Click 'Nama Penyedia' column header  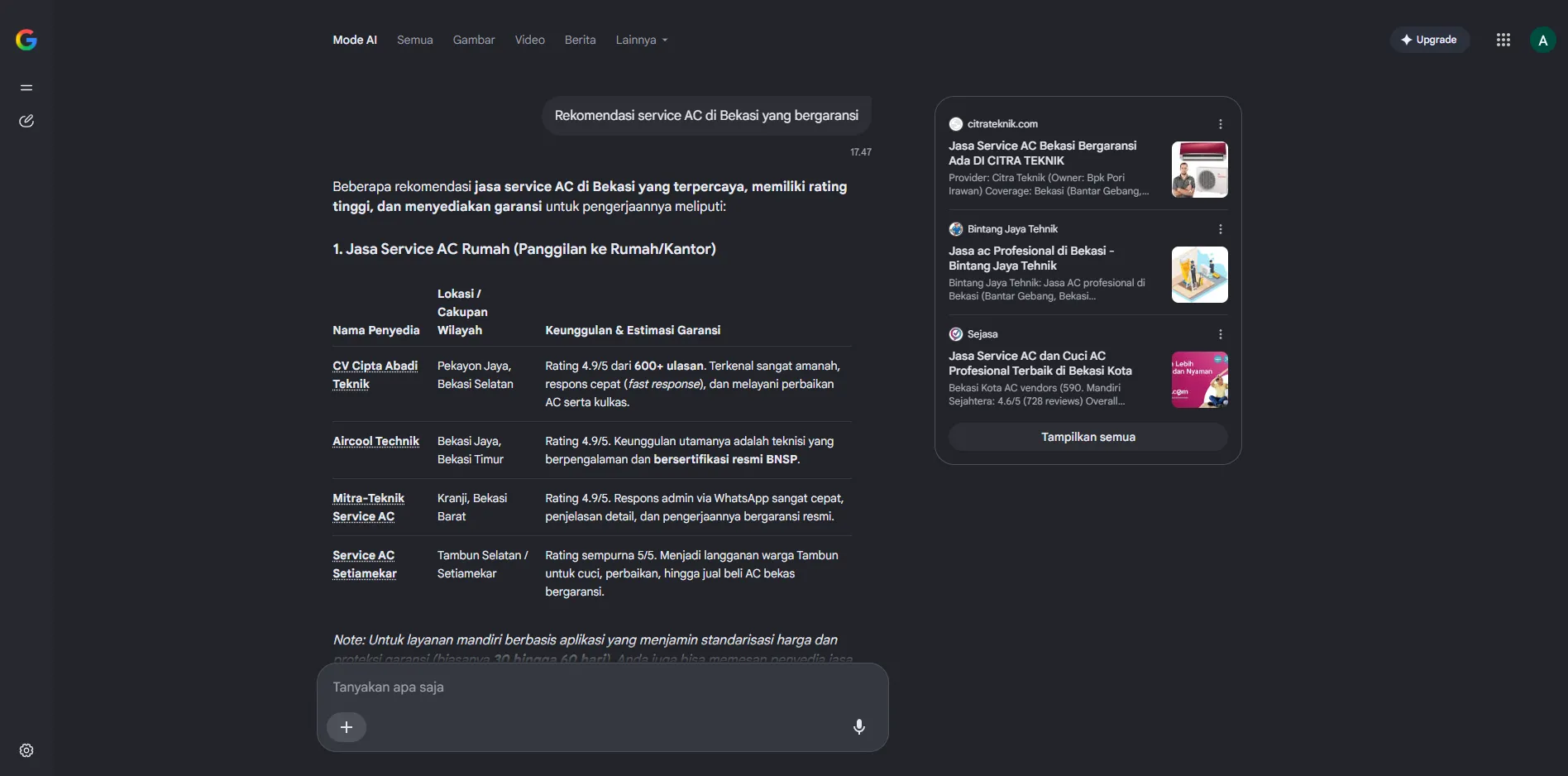point(376,330)
